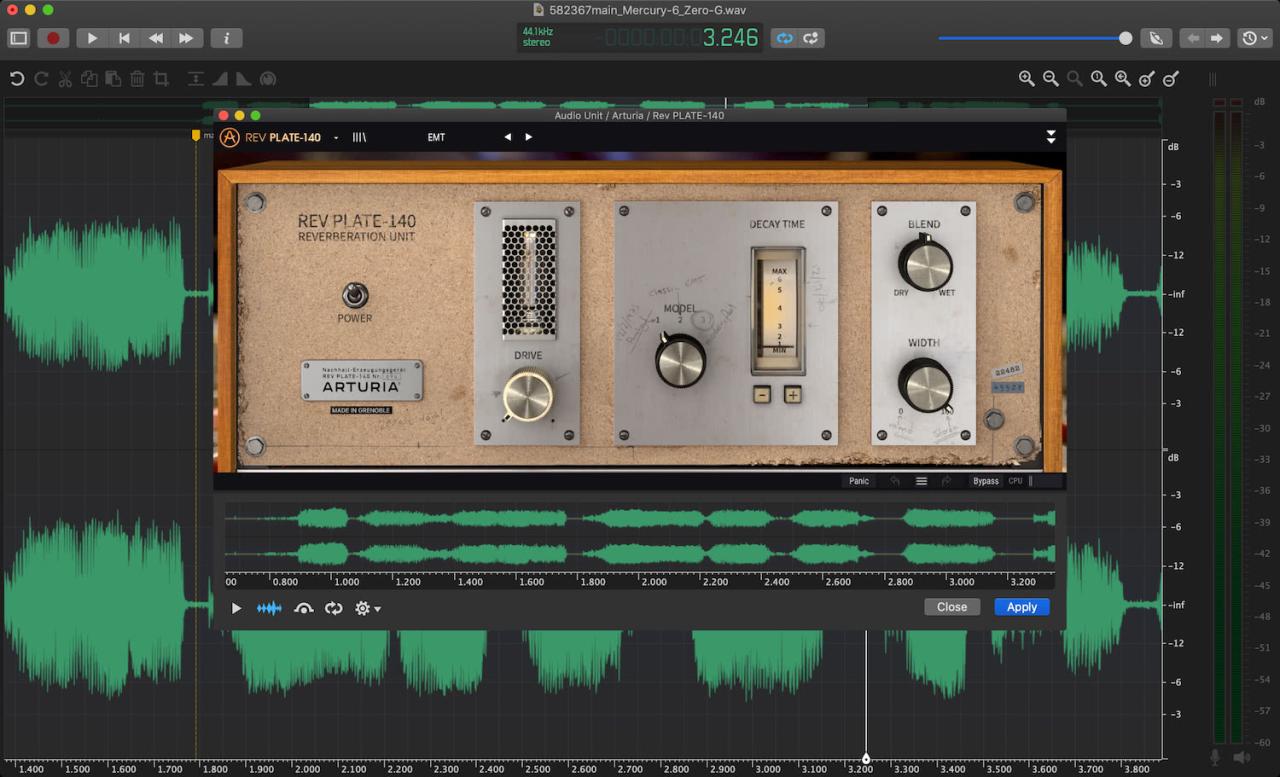Open the history clock dropdown
This screenshot has height=777, width=1280.
click(1255, 38)
